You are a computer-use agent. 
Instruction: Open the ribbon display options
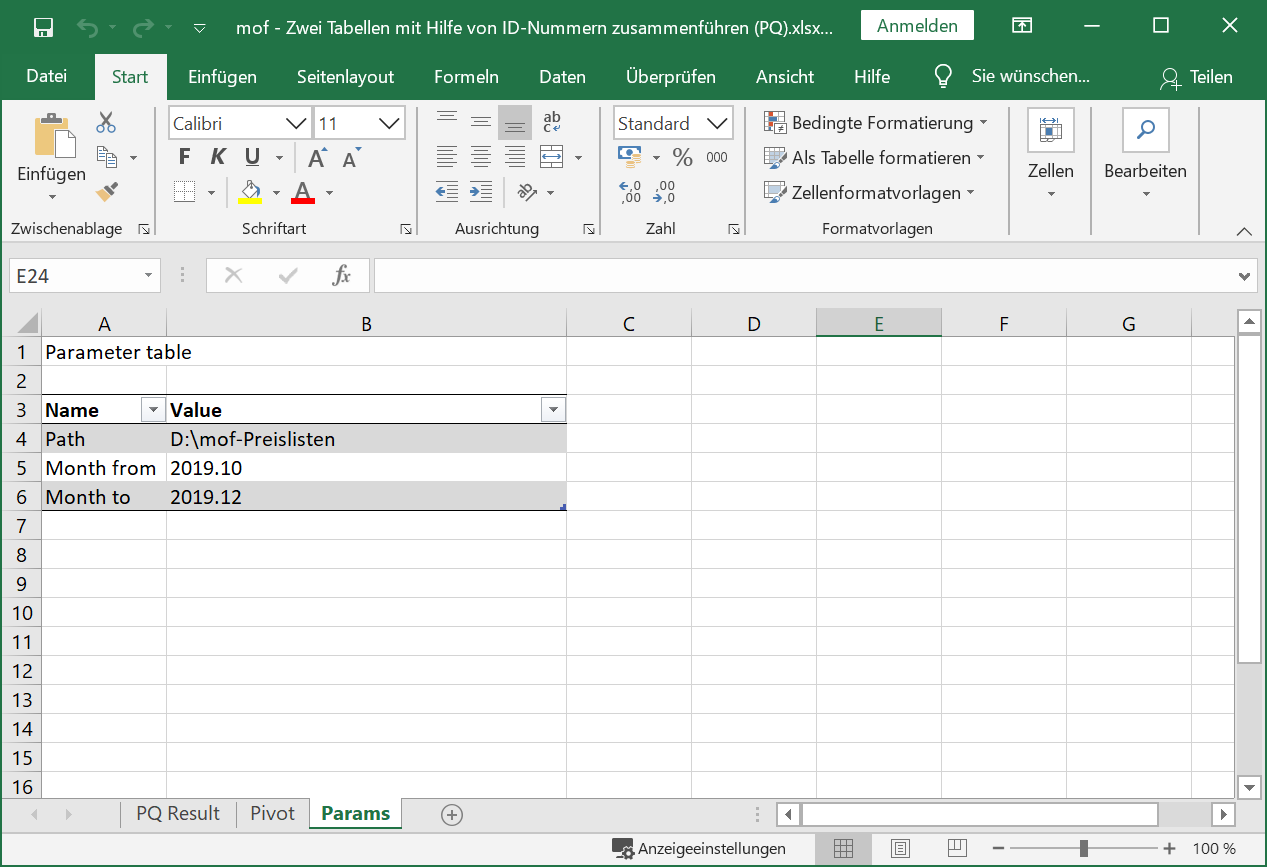(x=1021, y=27)
